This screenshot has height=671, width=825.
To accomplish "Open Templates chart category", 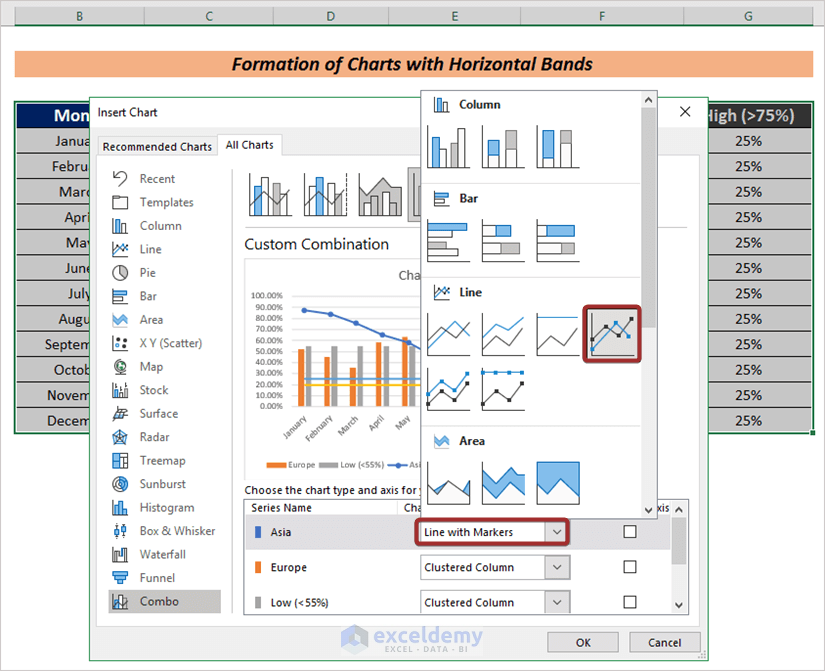I will tap(165, 202).
